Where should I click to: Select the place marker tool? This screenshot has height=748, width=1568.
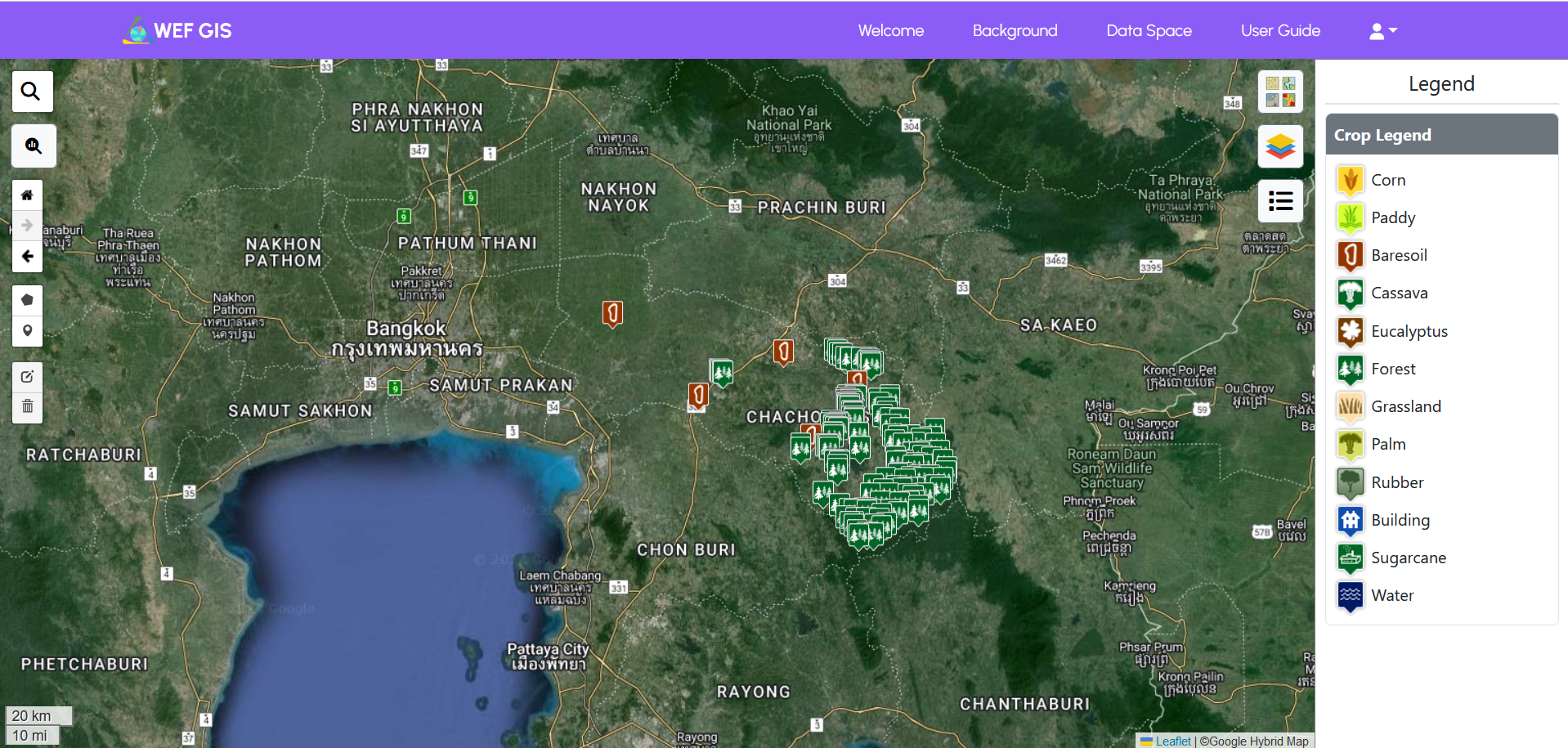pyautogui.click(x=27, y=331)
